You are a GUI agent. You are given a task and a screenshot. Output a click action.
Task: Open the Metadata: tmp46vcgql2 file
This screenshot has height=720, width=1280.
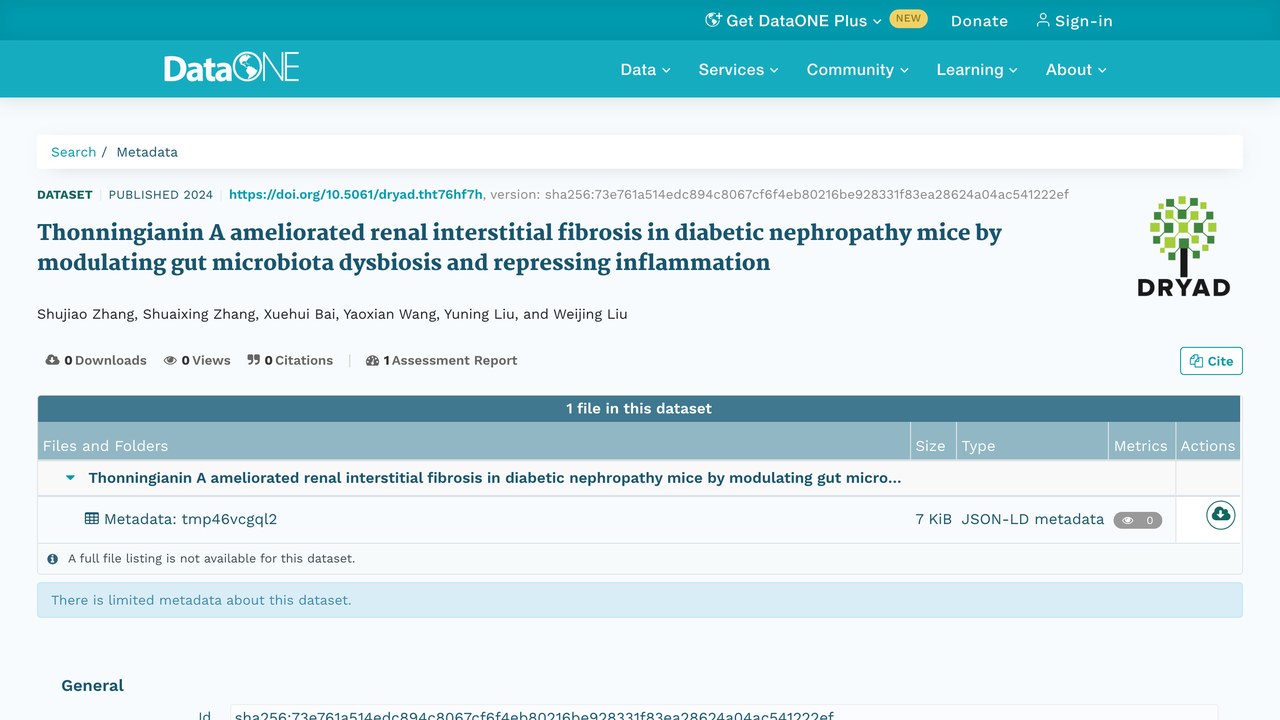click(190, 519)
